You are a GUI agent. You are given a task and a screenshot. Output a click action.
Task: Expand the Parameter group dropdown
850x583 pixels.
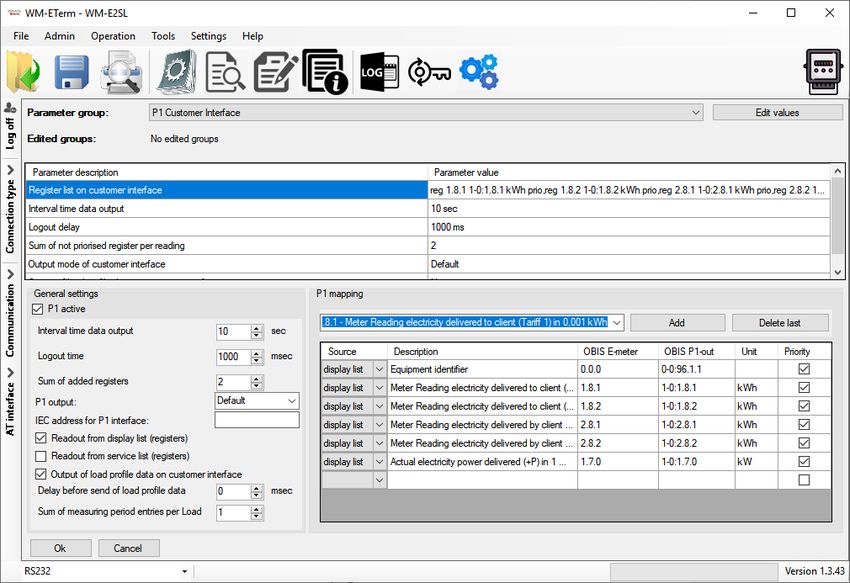coord(696,113)
